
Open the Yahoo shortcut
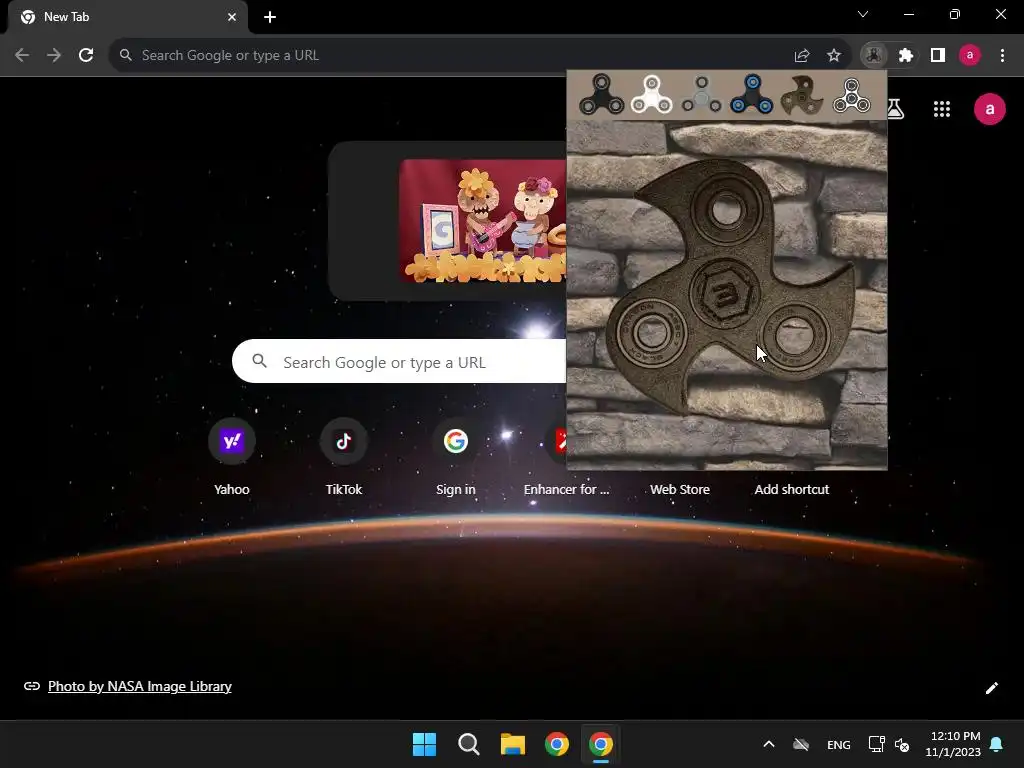tap(232, 457)
